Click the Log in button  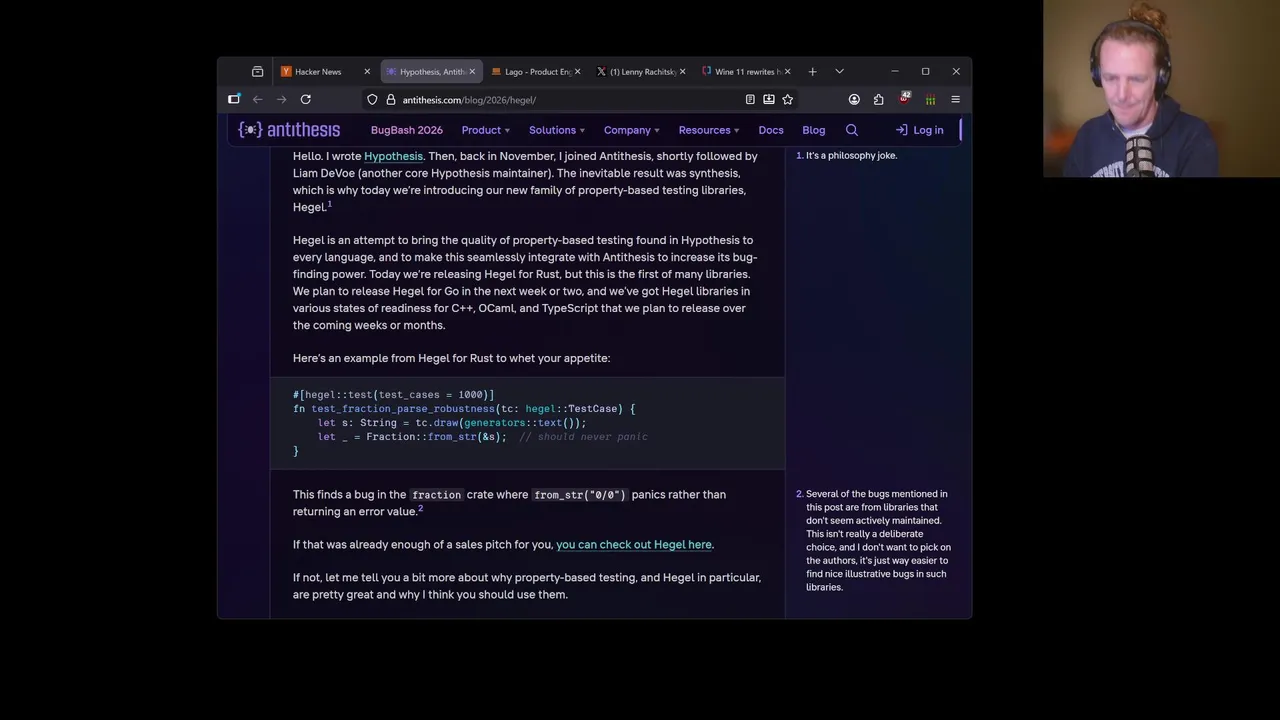click(919, 130)
